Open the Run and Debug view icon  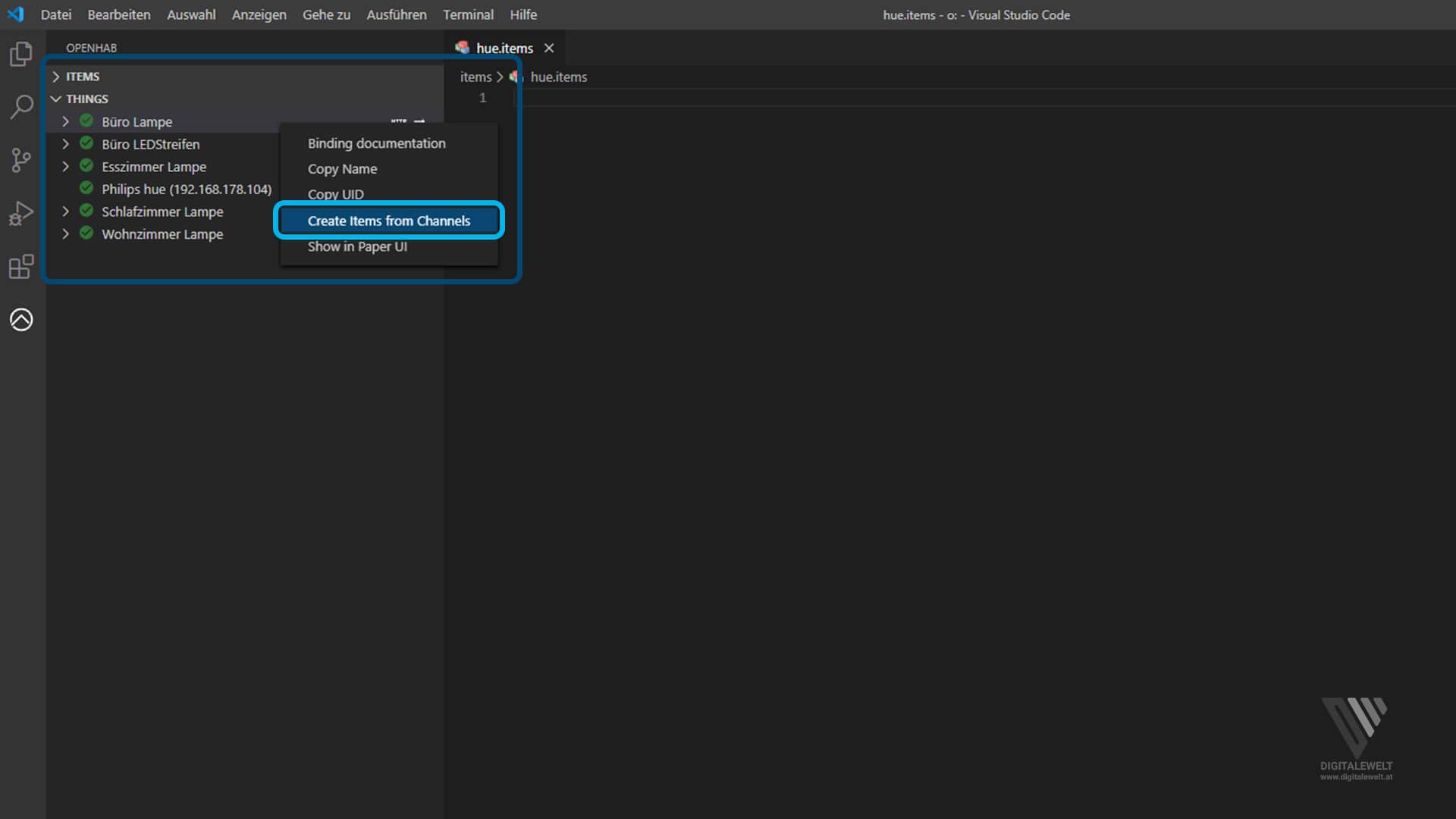coord(21,213)
